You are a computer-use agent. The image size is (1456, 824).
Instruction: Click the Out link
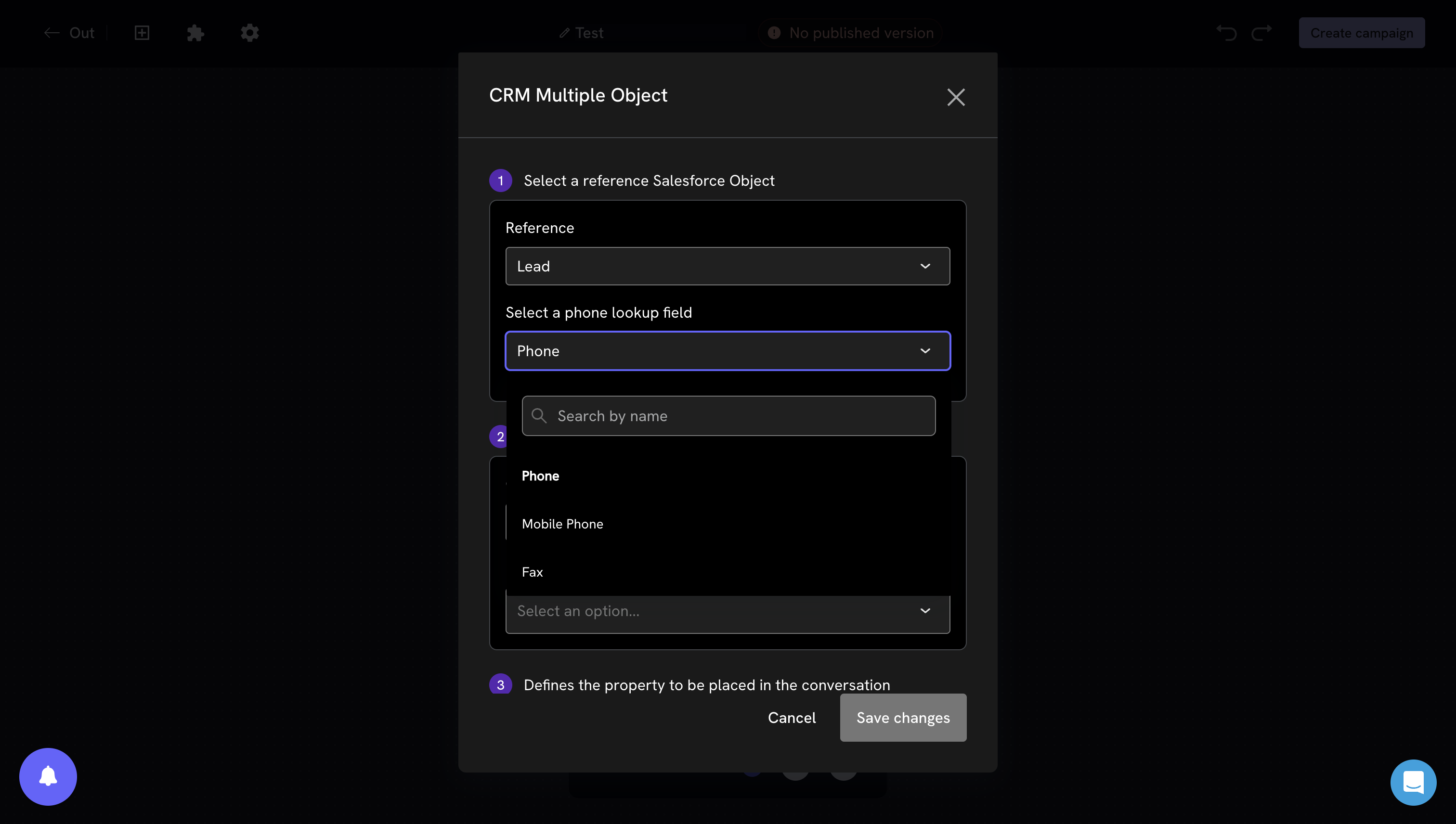pyautogui.click(x=81, y=33)
